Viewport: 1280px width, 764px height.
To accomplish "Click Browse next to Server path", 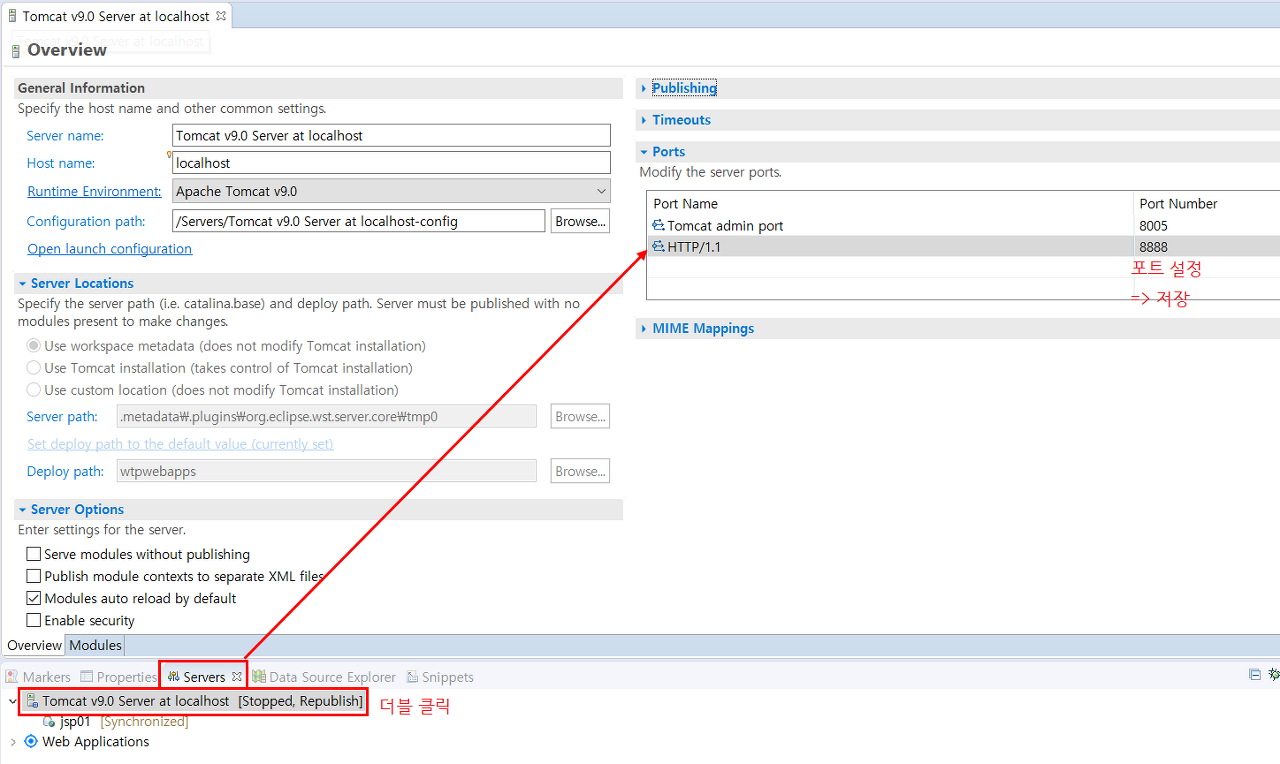I will pos(580,416).
